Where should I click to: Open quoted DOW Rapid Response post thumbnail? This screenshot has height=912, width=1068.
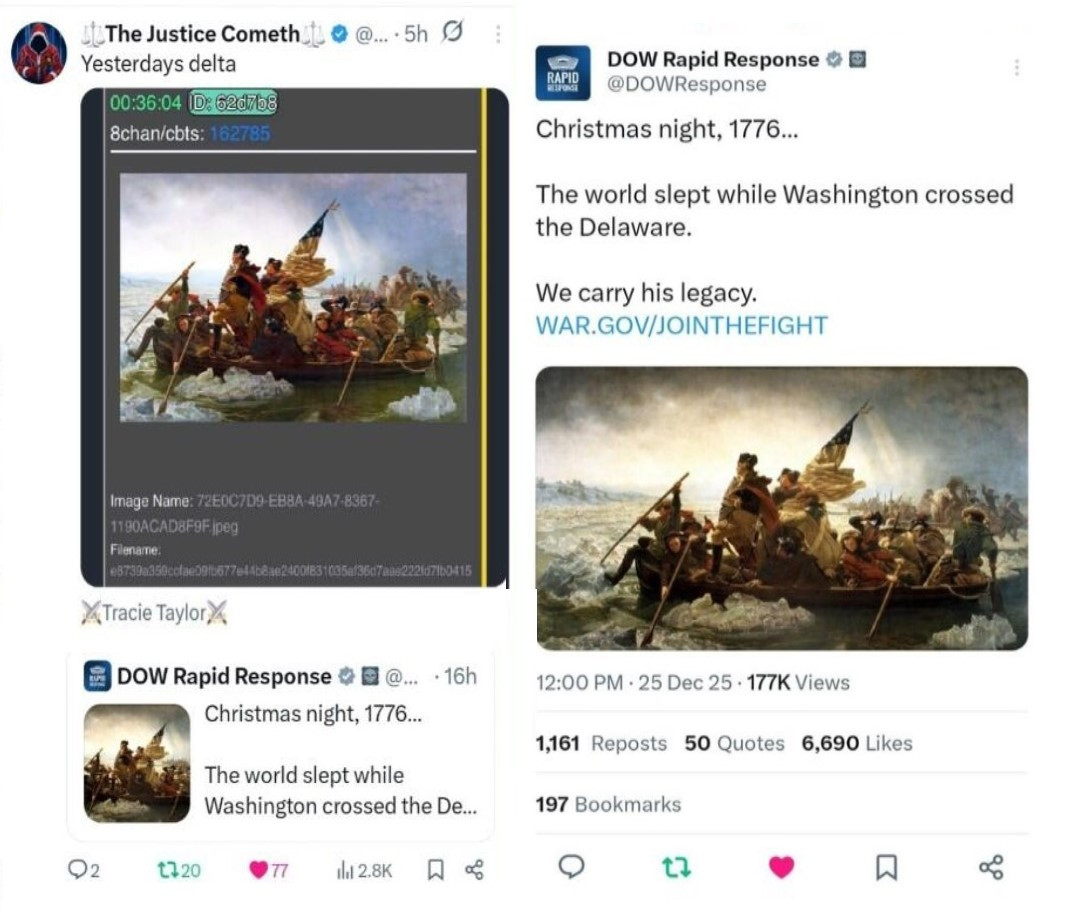(137, 763)
